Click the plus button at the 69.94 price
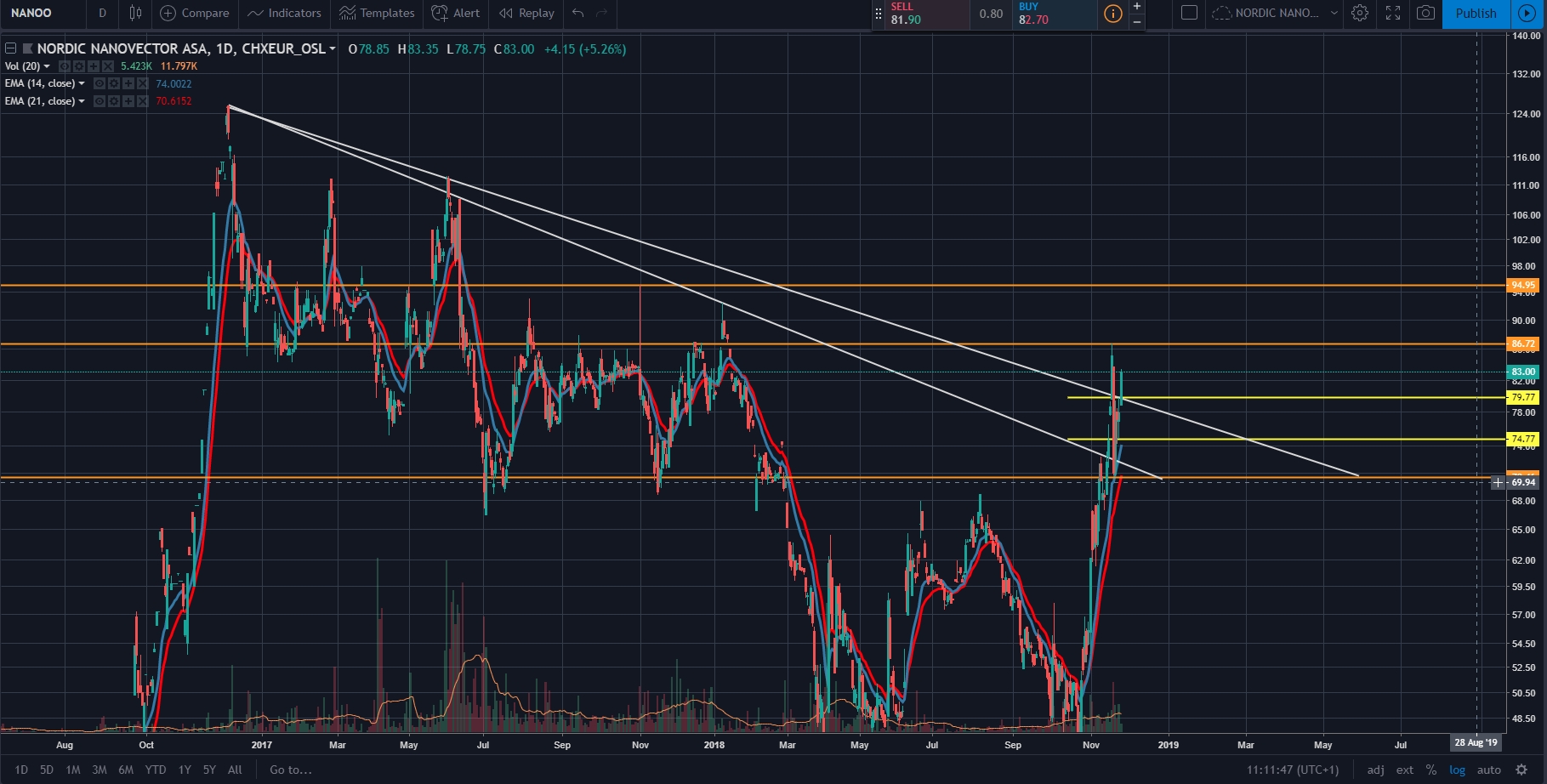 (1498, 482)
